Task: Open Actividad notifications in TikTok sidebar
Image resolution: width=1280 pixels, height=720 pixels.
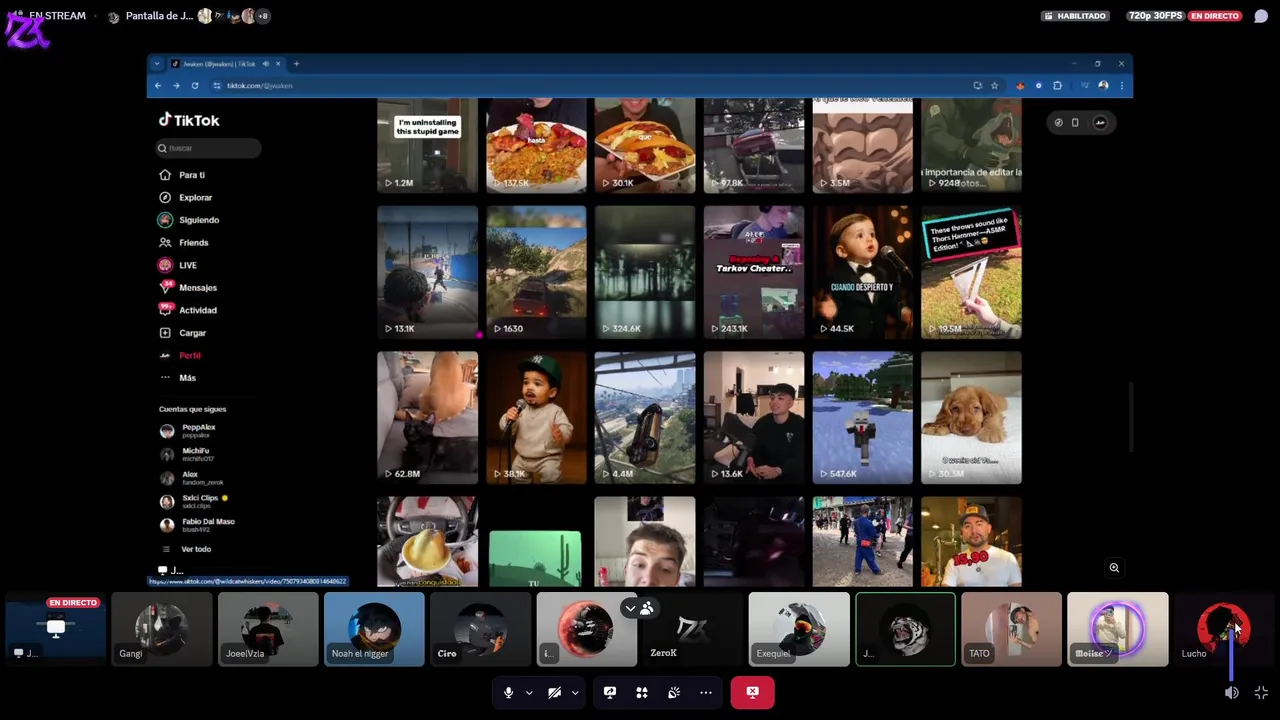Action: point(188,310)
